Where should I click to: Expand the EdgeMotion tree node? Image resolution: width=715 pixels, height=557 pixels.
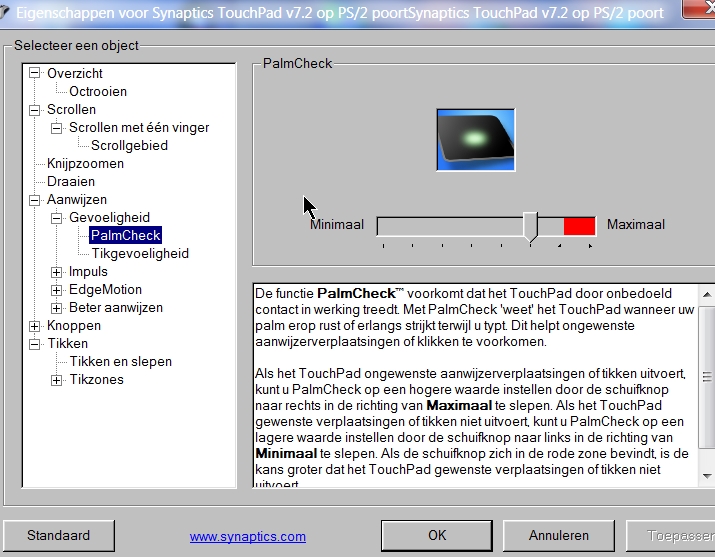coord(57,290)
